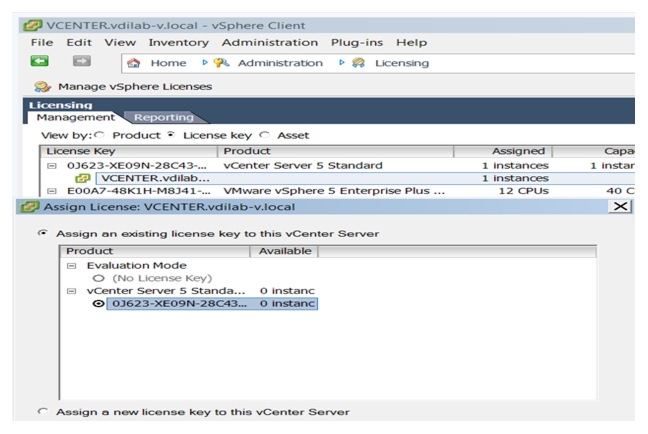The image size is (648, 434).
Task: Collapse the 0J623-XE09N-28C43 license key row
Action: 52,166
